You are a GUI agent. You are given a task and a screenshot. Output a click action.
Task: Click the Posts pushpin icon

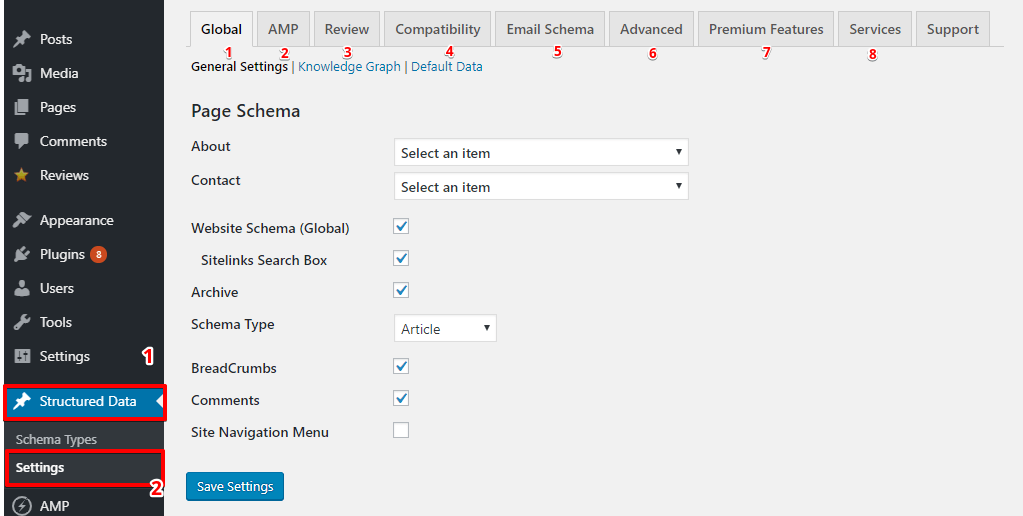[x=22, y=39]
